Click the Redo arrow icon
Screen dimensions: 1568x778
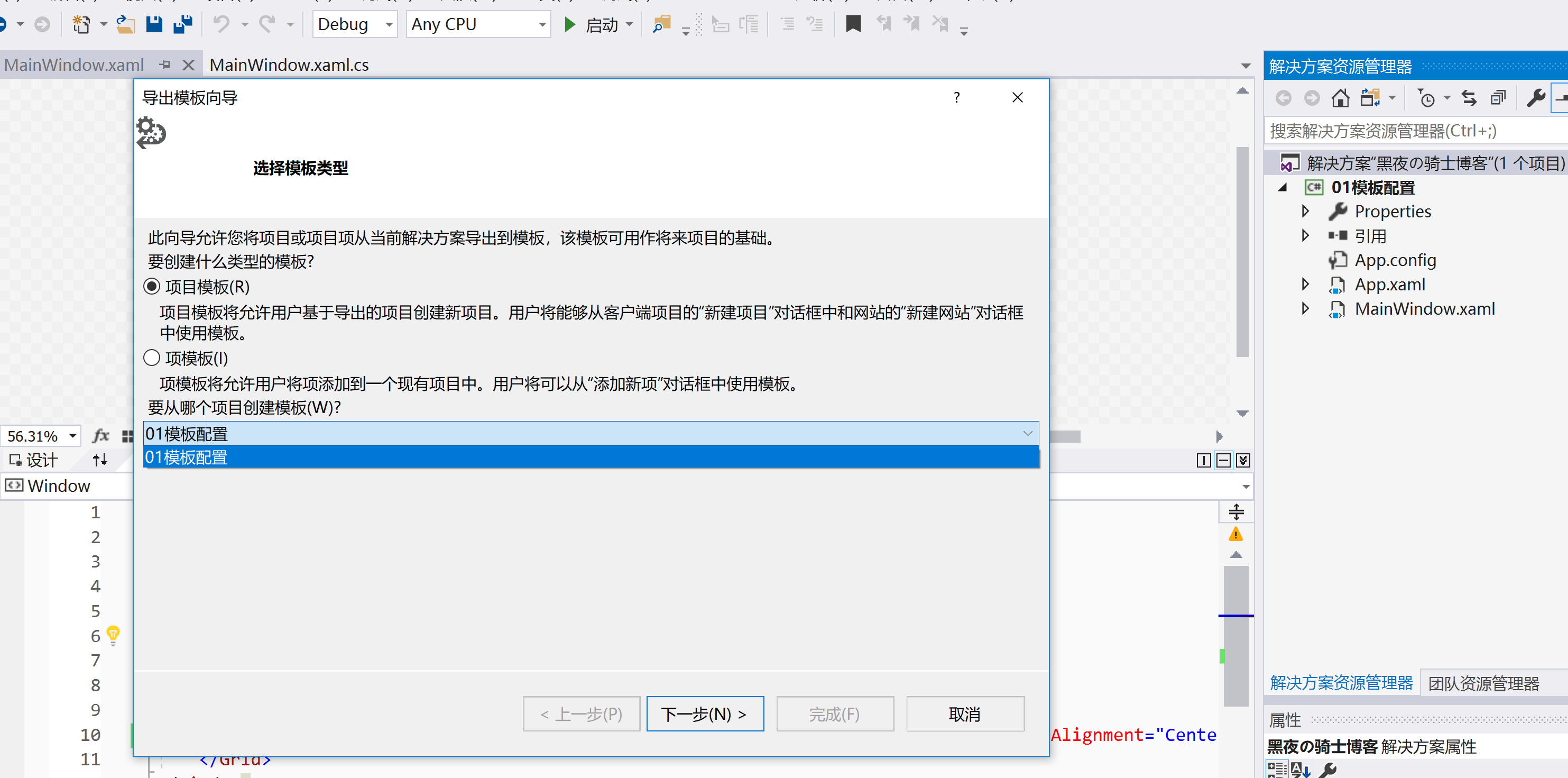click(267, 24)
